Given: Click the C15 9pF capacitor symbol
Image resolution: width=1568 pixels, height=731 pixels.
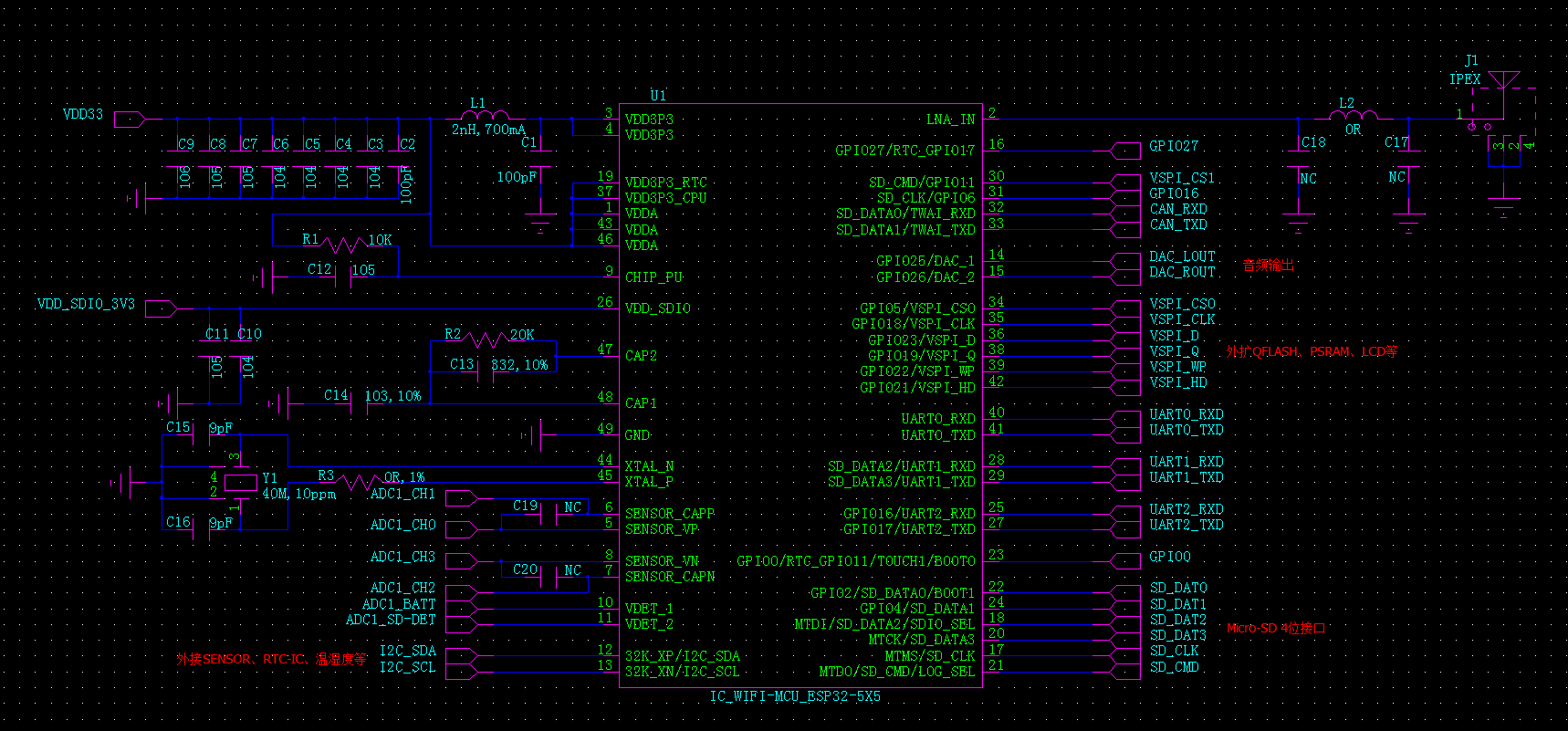Looking at the screenshot, I should (x=202, y=434).
